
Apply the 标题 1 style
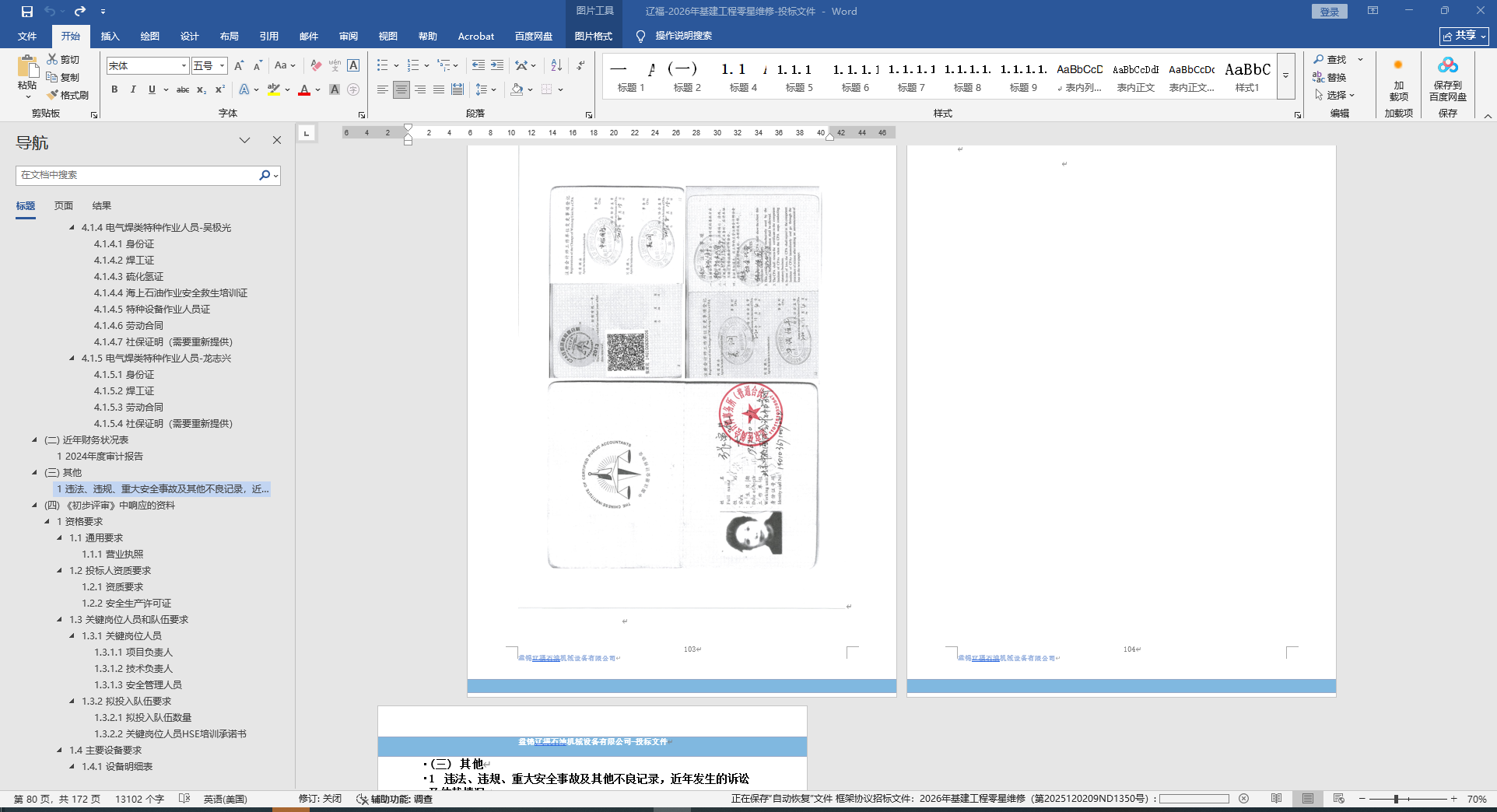[x=631, y=76]
